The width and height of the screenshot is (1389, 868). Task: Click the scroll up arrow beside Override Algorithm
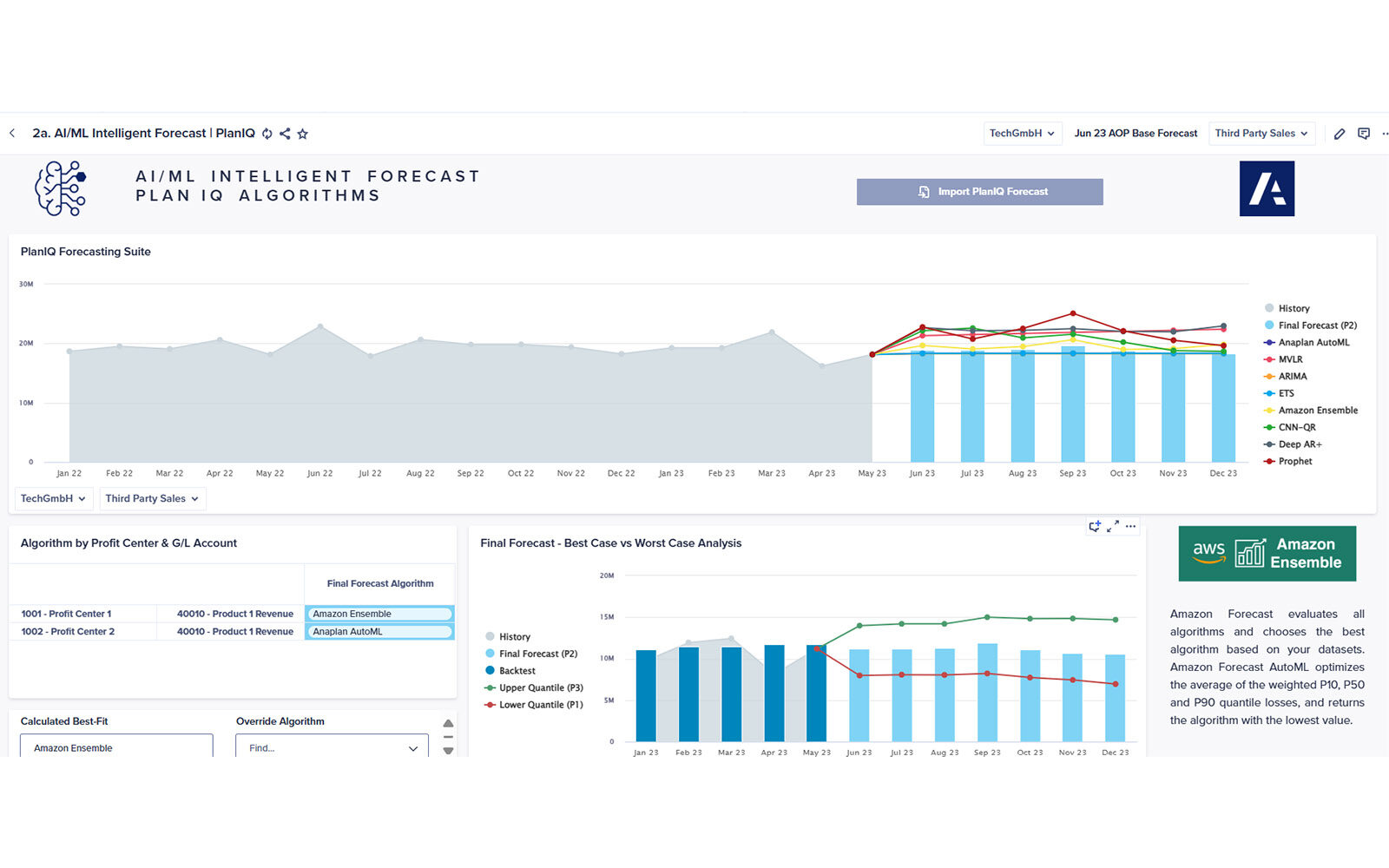(448, 723)
